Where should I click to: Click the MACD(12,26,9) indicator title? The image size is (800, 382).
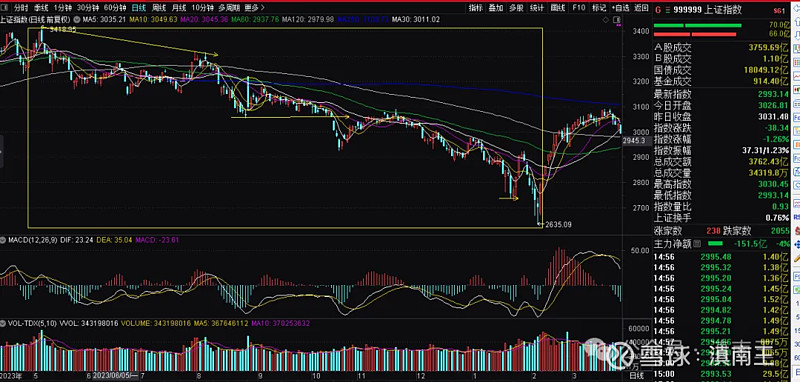pos(33,240)
